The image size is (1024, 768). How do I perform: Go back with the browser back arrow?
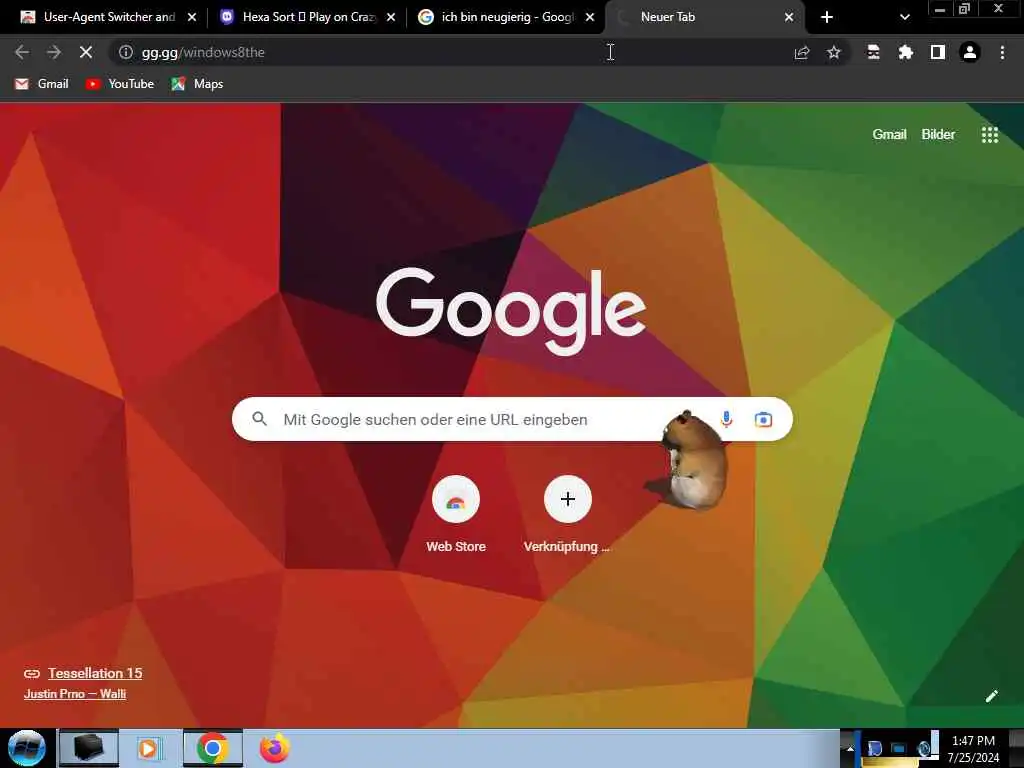pyautogui.click(x=22, y=52)
